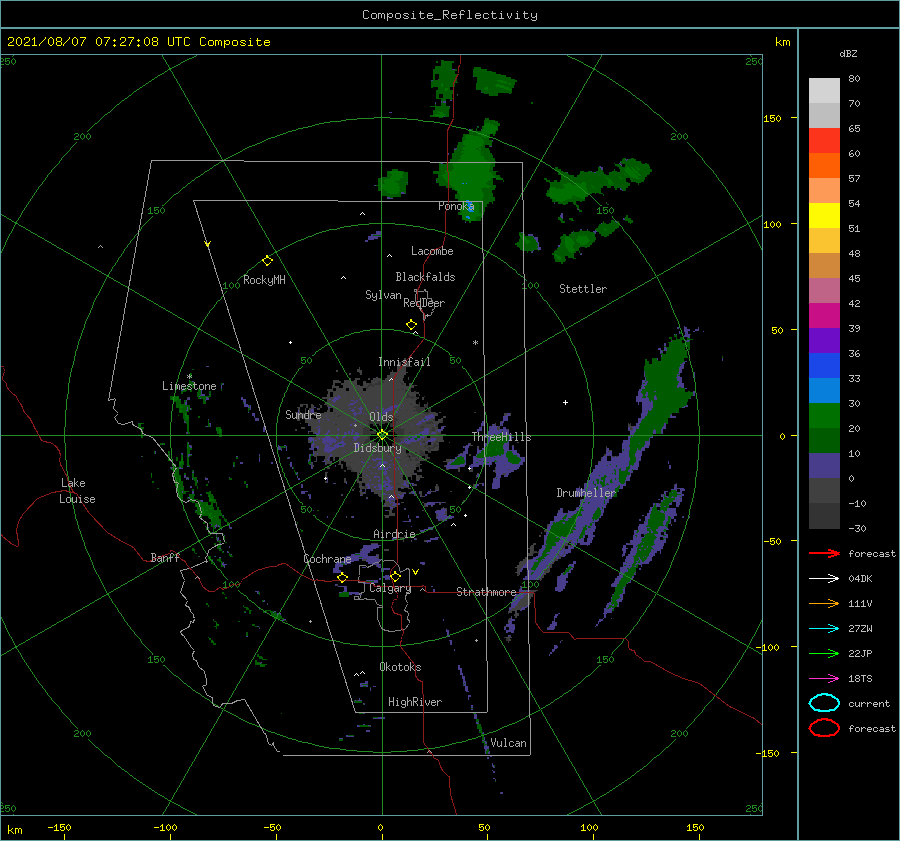The image size is (900, 841).
Task: Click yellow diamond marker near RockyMH
Action: [267, 261]
